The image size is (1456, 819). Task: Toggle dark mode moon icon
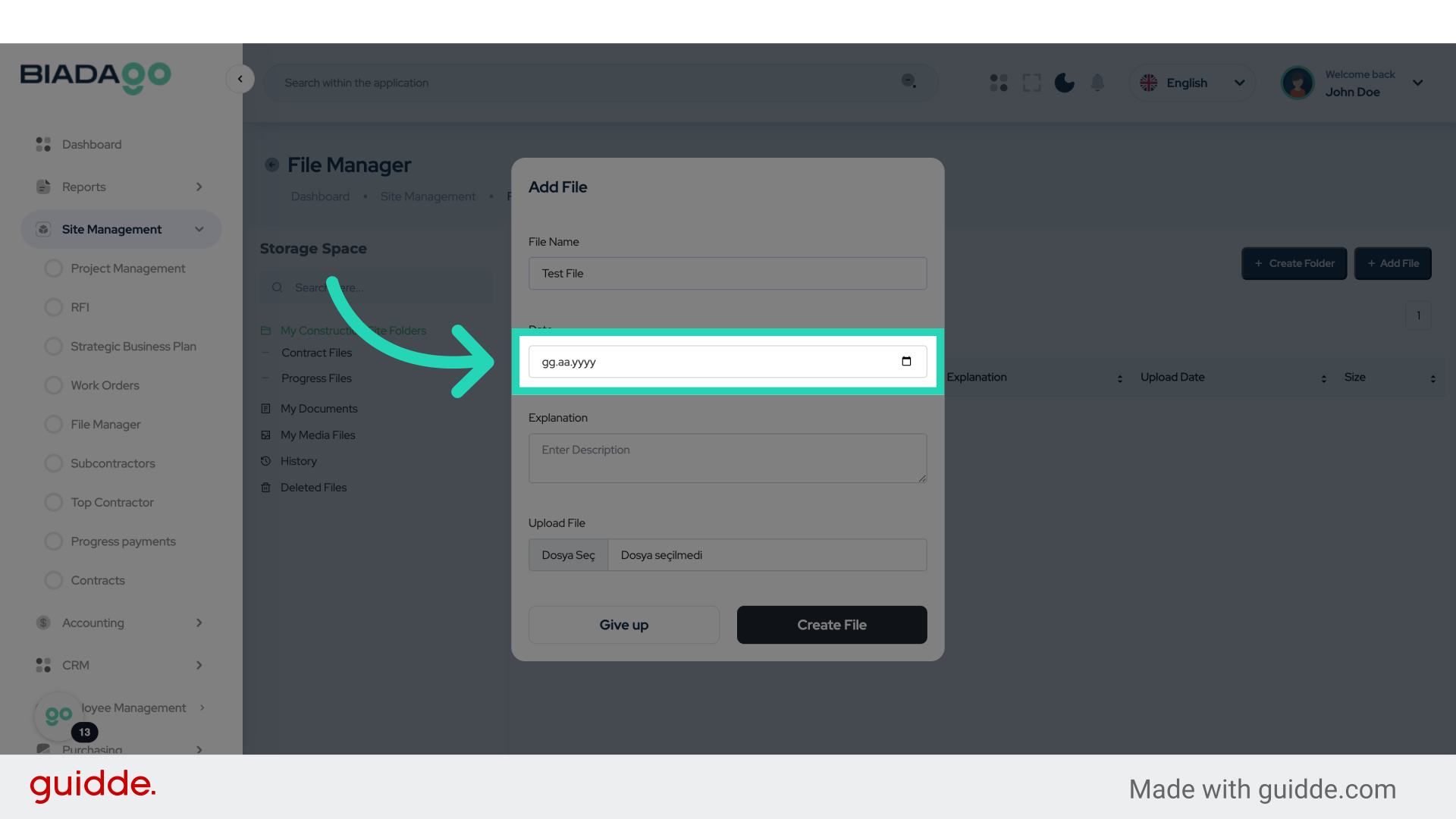point(1064,83)
